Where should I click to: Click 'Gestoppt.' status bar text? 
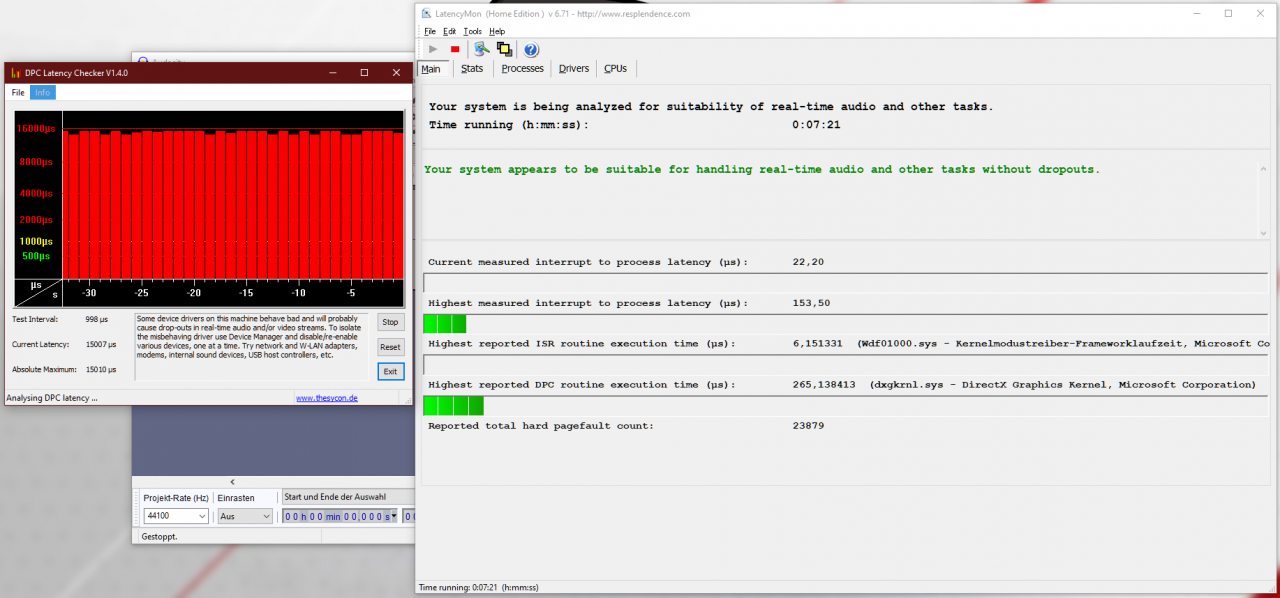[x=159, y=536]
